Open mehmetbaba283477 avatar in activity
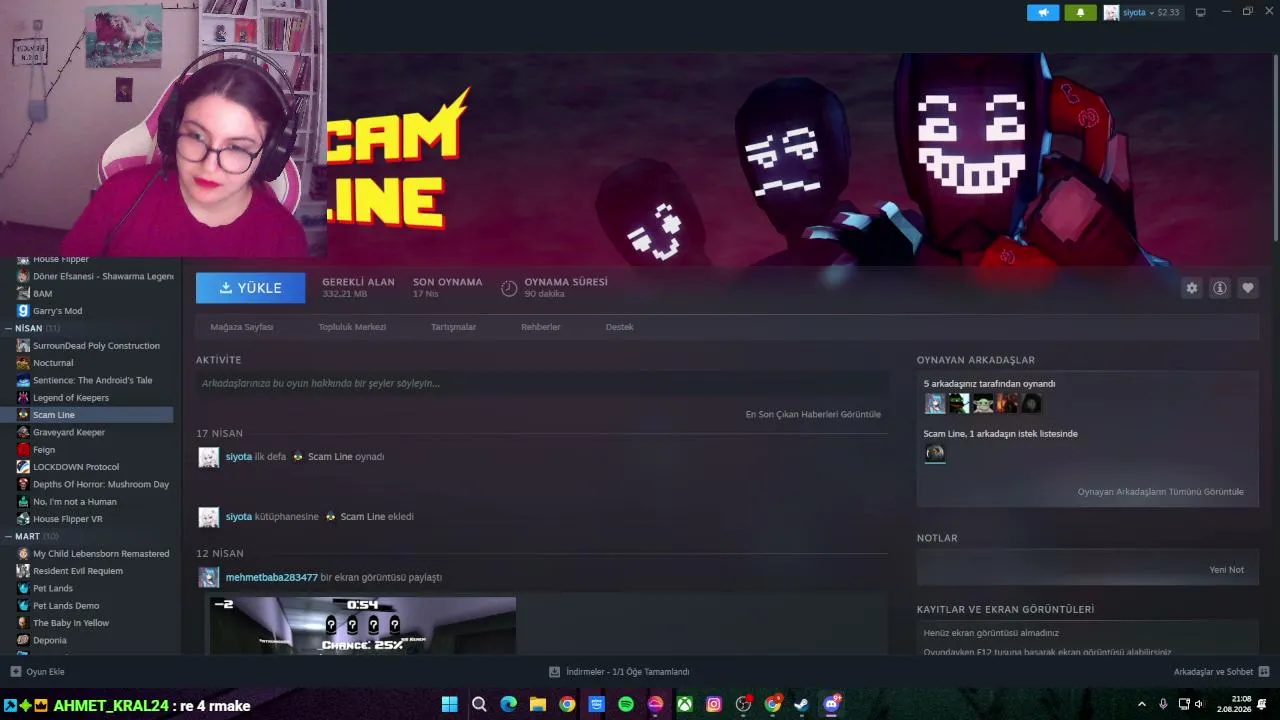 [208, 577]
